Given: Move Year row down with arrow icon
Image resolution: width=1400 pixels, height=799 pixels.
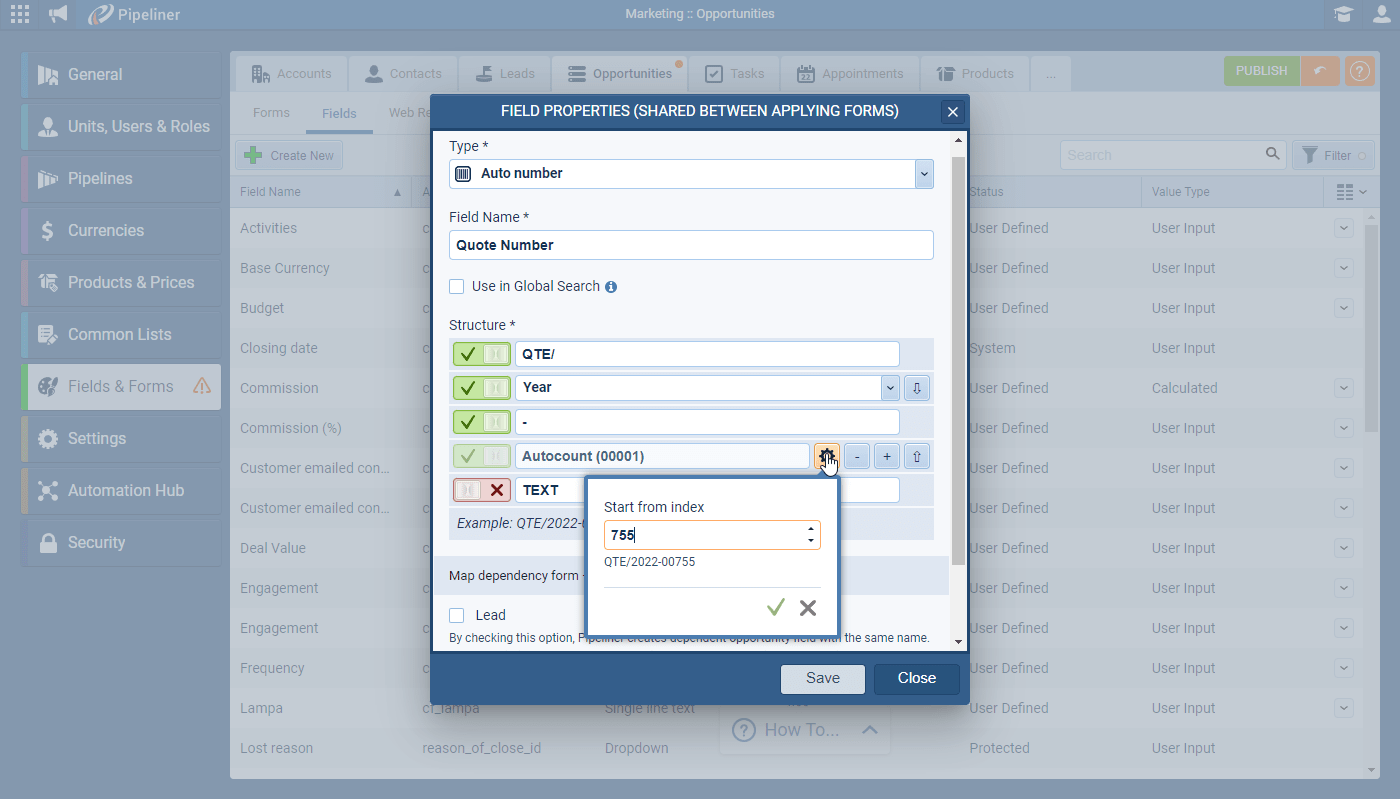Looking at the screenshot, I should (917, 387).
